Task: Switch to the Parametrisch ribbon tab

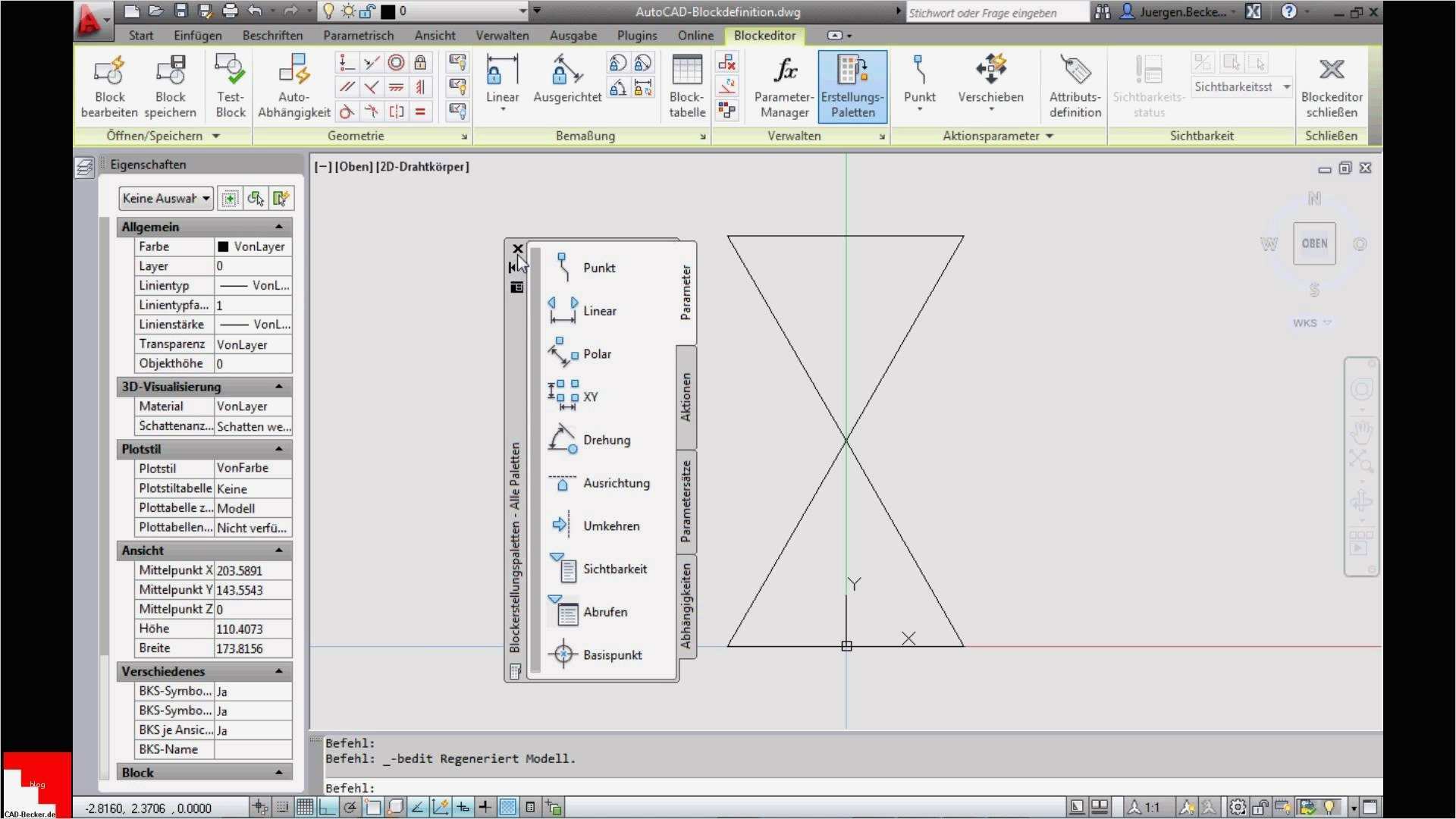Action: click(x=358, y=36)
